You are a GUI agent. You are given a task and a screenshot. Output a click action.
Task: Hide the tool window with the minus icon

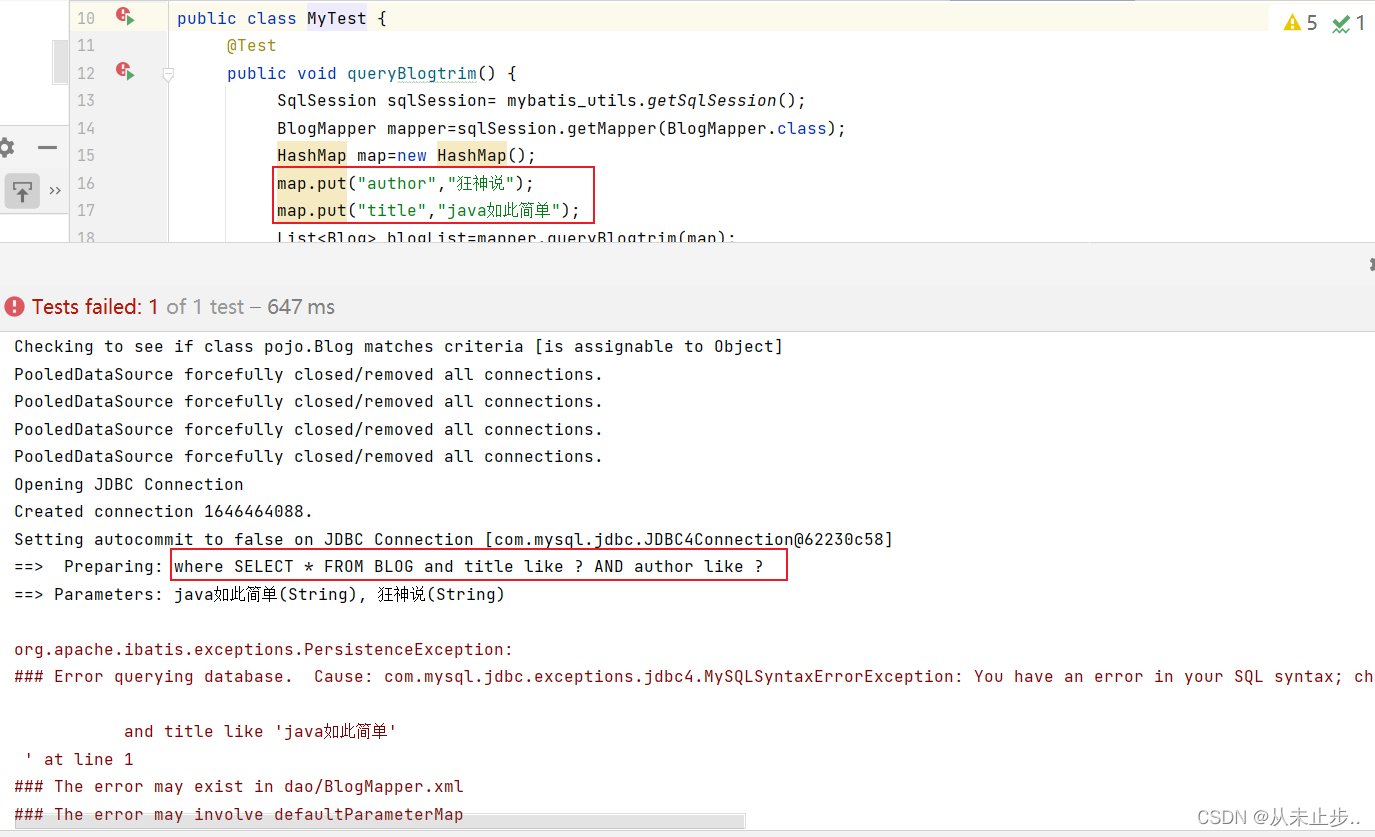(47, 148)
